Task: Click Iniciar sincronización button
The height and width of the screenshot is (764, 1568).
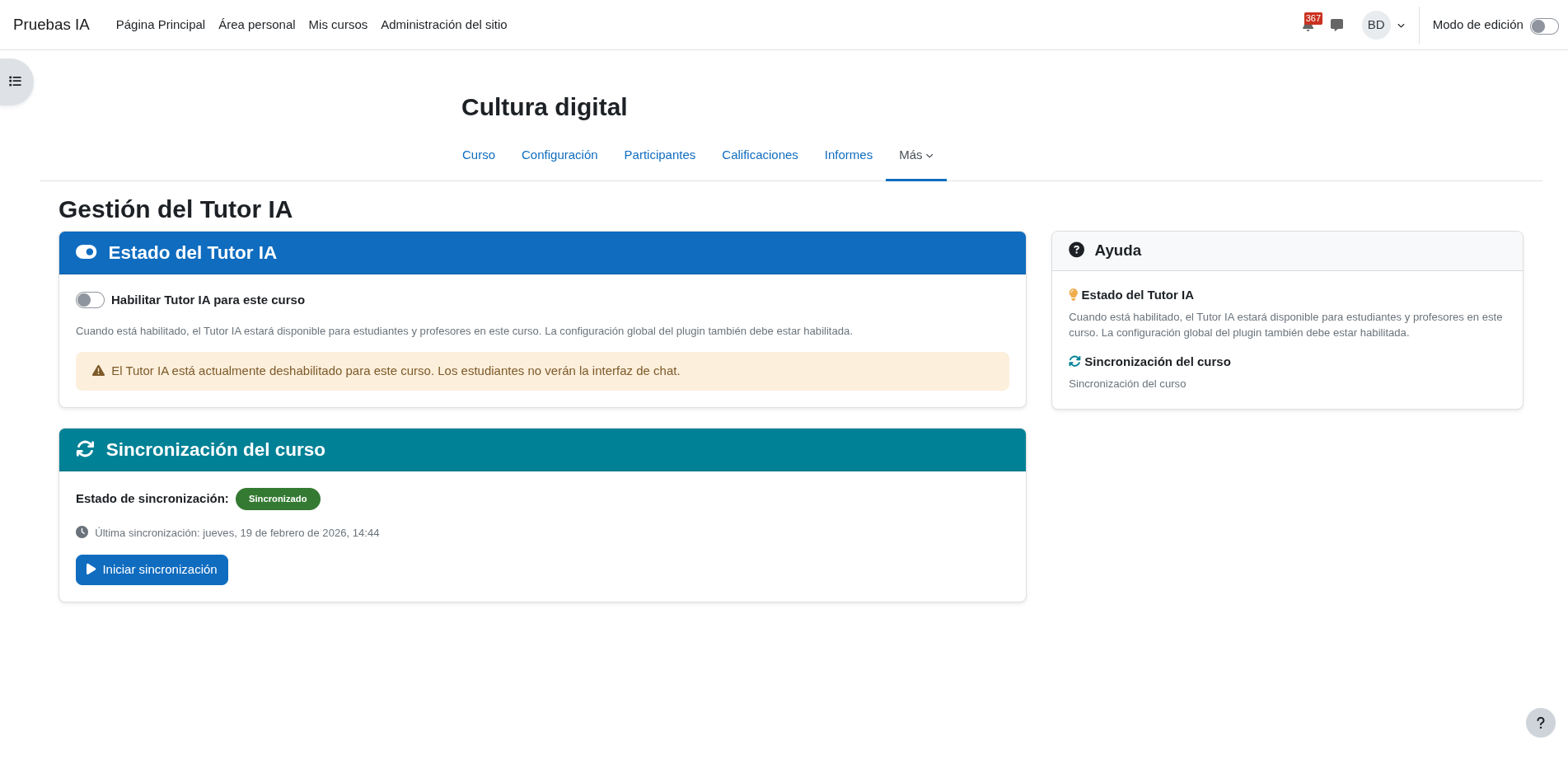Action: (152, 569)
